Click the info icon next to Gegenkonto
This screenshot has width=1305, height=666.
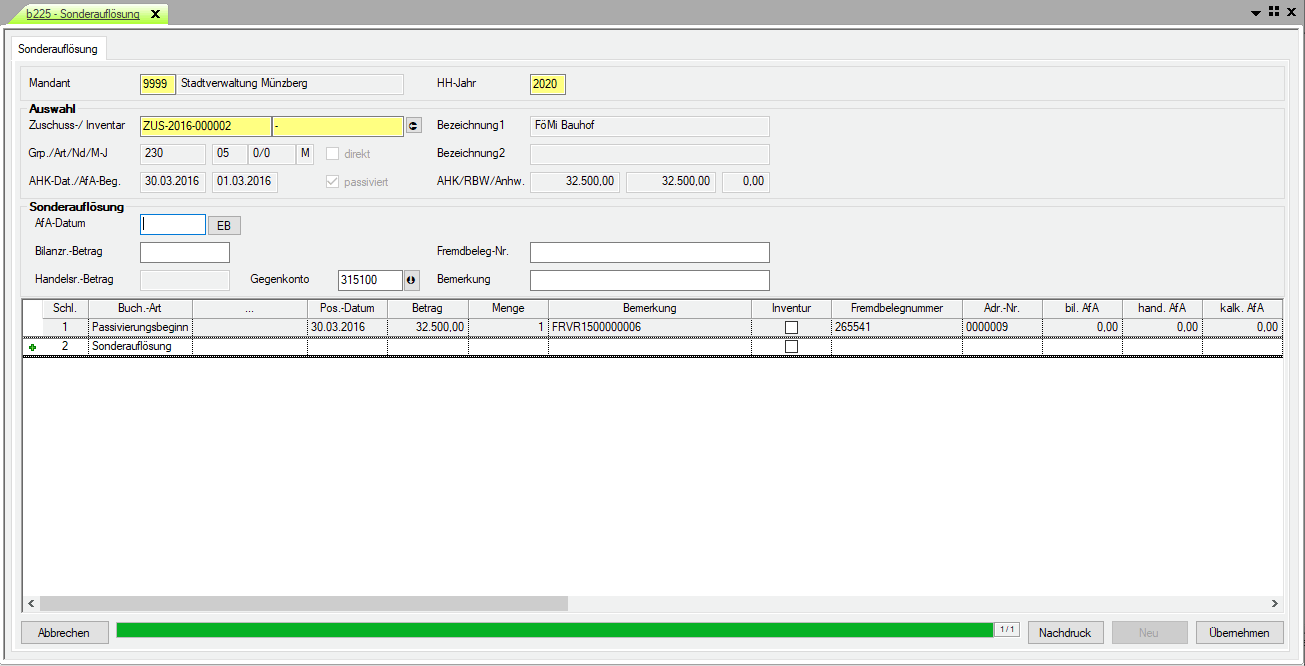coord(411,280)
